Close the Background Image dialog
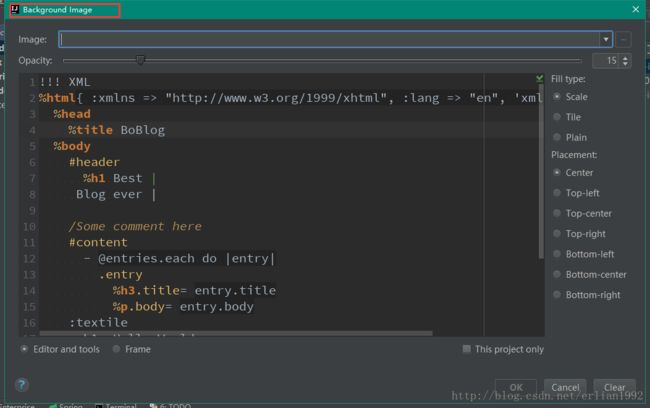This screenshot has height=408, width=650. tap(635, 9)
